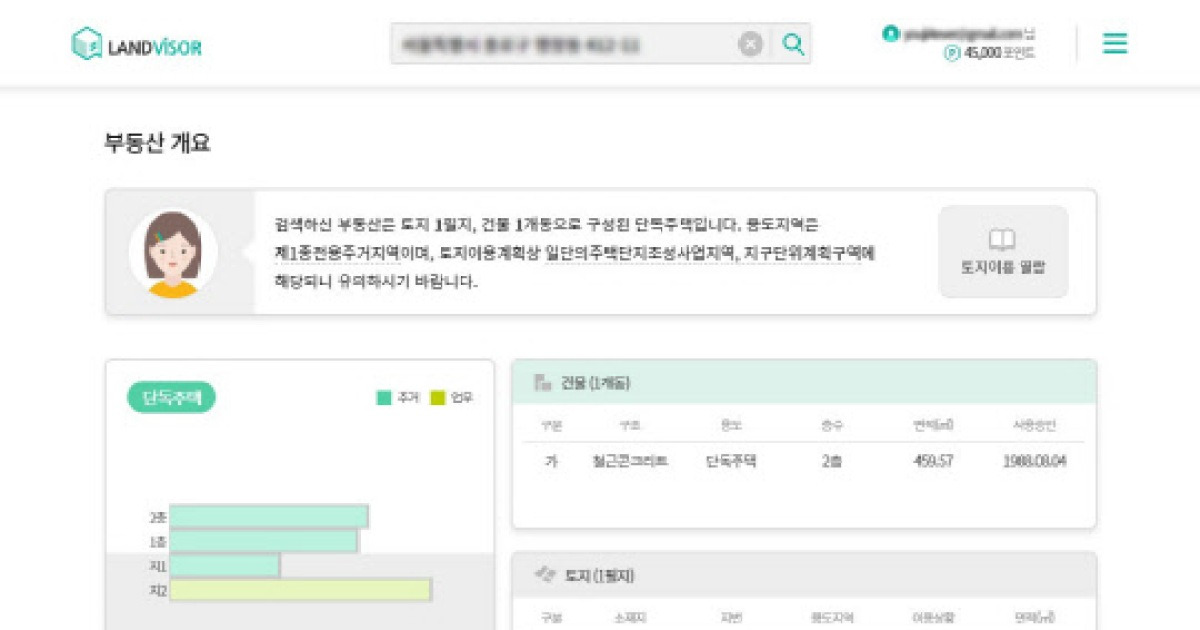Screen dimensions: 1200x630
Task: Click the LANDVISOR logo
Action: [x=137, y=44]
